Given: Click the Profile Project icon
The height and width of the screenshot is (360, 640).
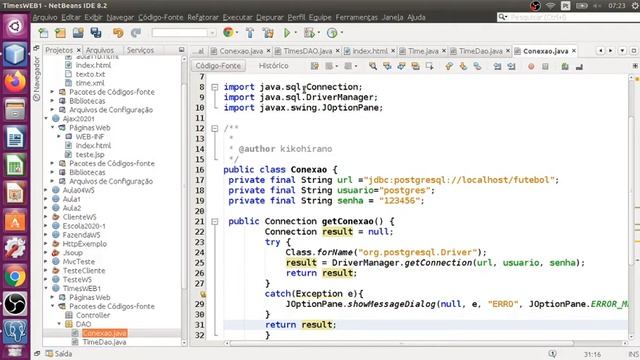Looking at the screenshot, I should [x=332, y=33].
